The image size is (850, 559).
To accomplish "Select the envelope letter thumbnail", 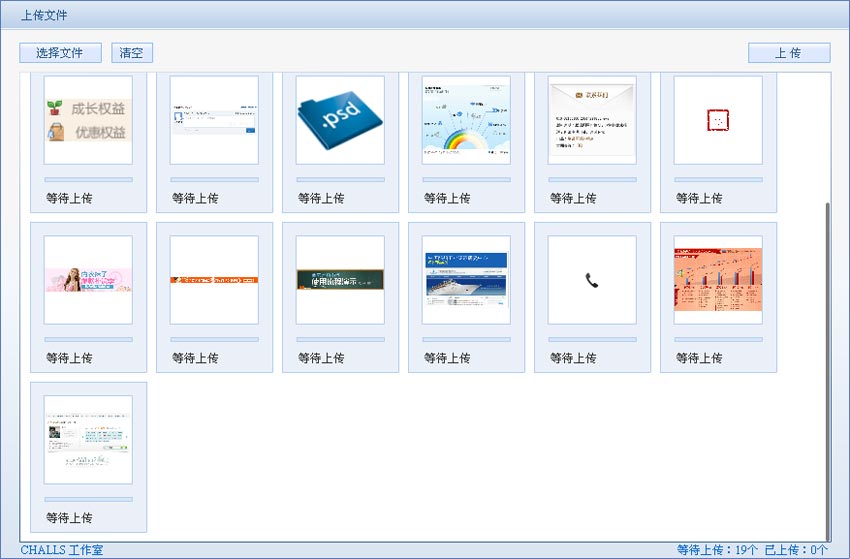I will coord(592,120).
